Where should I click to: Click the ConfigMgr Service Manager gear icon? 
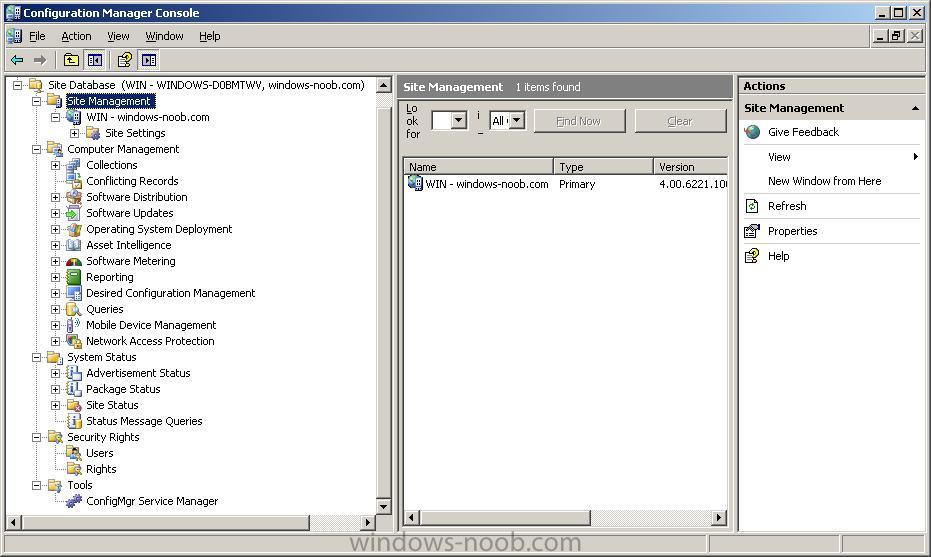coord(74,502)
